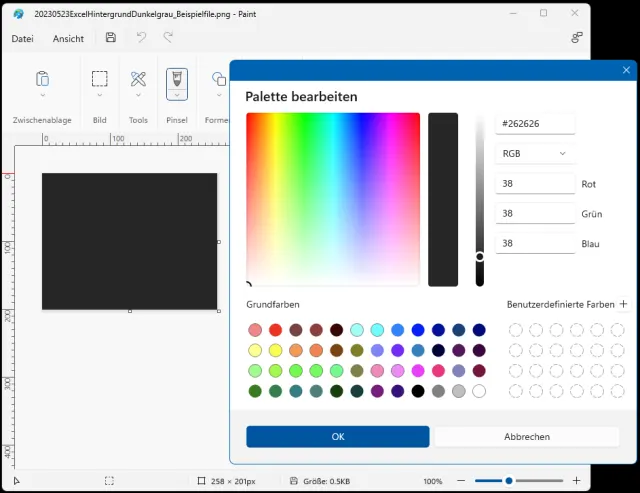Open the Datei menu
Screen dimensions: 640x493
22,38
